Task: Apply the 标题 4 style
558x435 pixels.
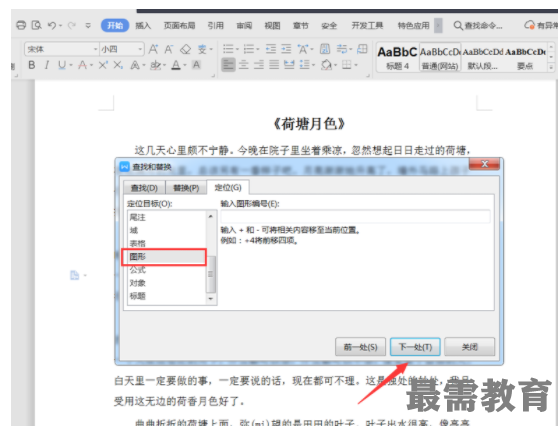Action: [397, 58]
